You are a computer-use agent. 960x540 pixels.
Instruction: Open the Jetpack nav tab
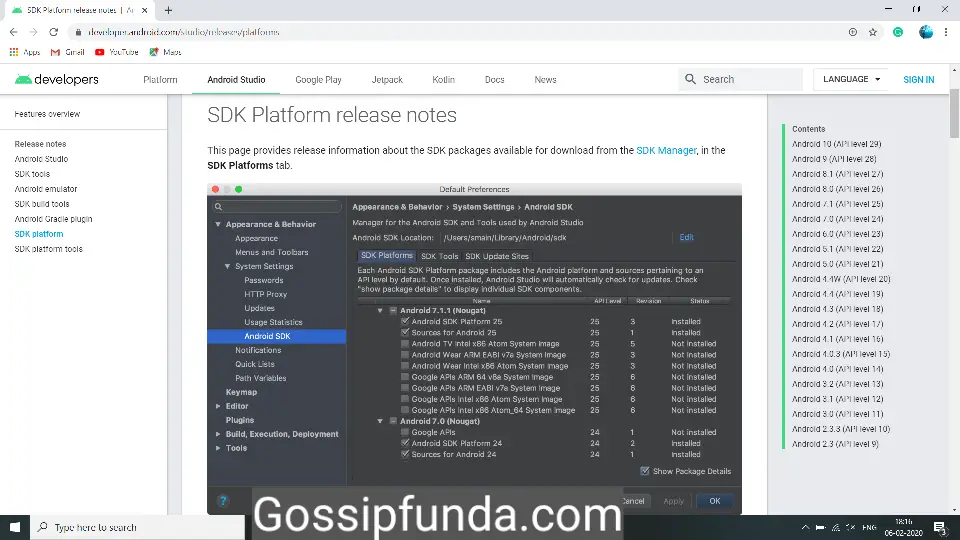[387, 80]
